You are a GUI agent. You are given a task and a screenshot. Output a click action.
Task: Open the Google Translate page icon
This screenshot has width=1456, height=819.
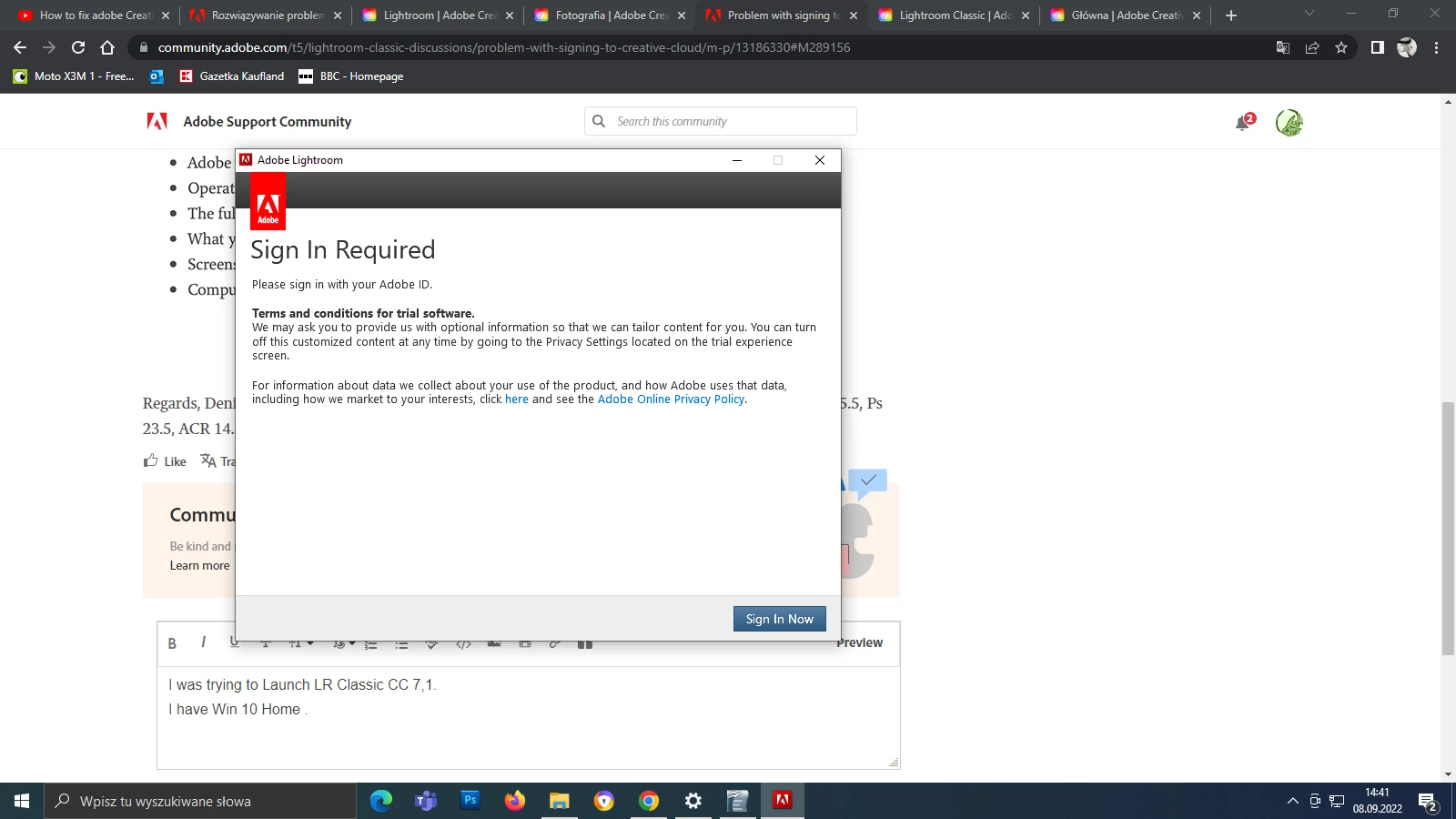coord(1283,47)
